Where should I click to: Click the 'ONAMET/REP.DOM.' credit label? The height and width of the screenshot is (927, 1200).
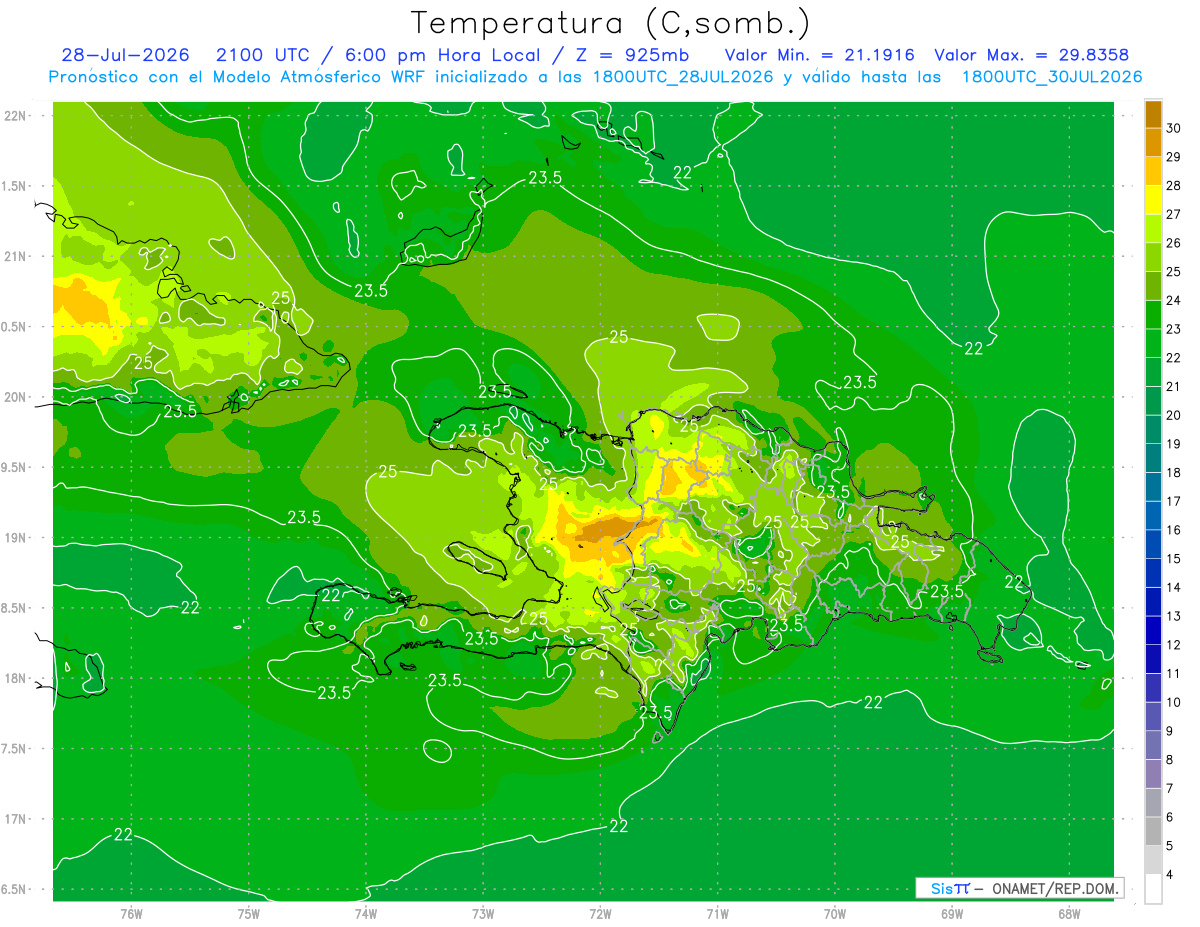(x=1056, y=888)
